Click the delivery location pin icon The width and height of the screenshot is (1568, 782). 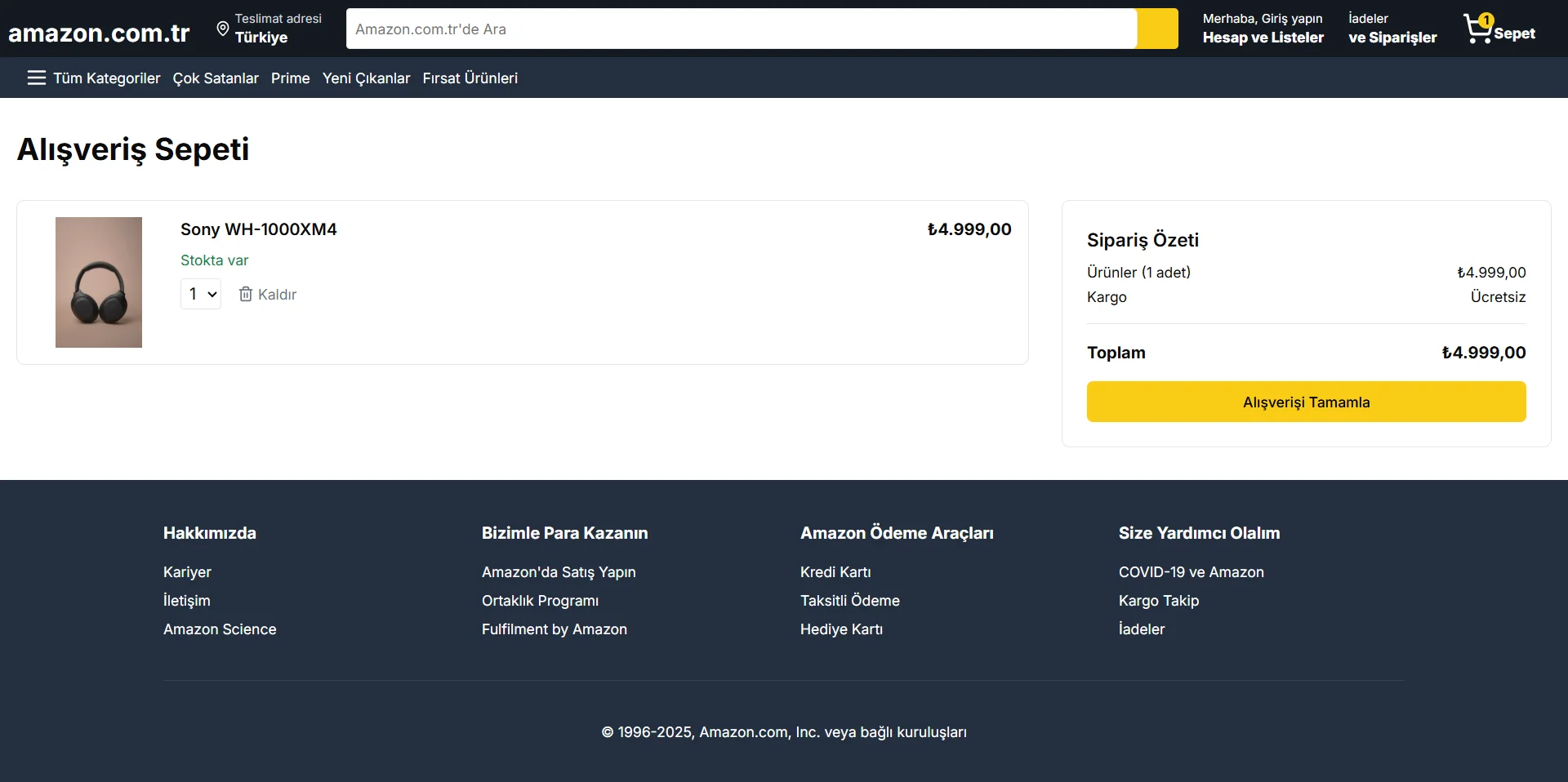pyautogui.click(x=222, y=29)
